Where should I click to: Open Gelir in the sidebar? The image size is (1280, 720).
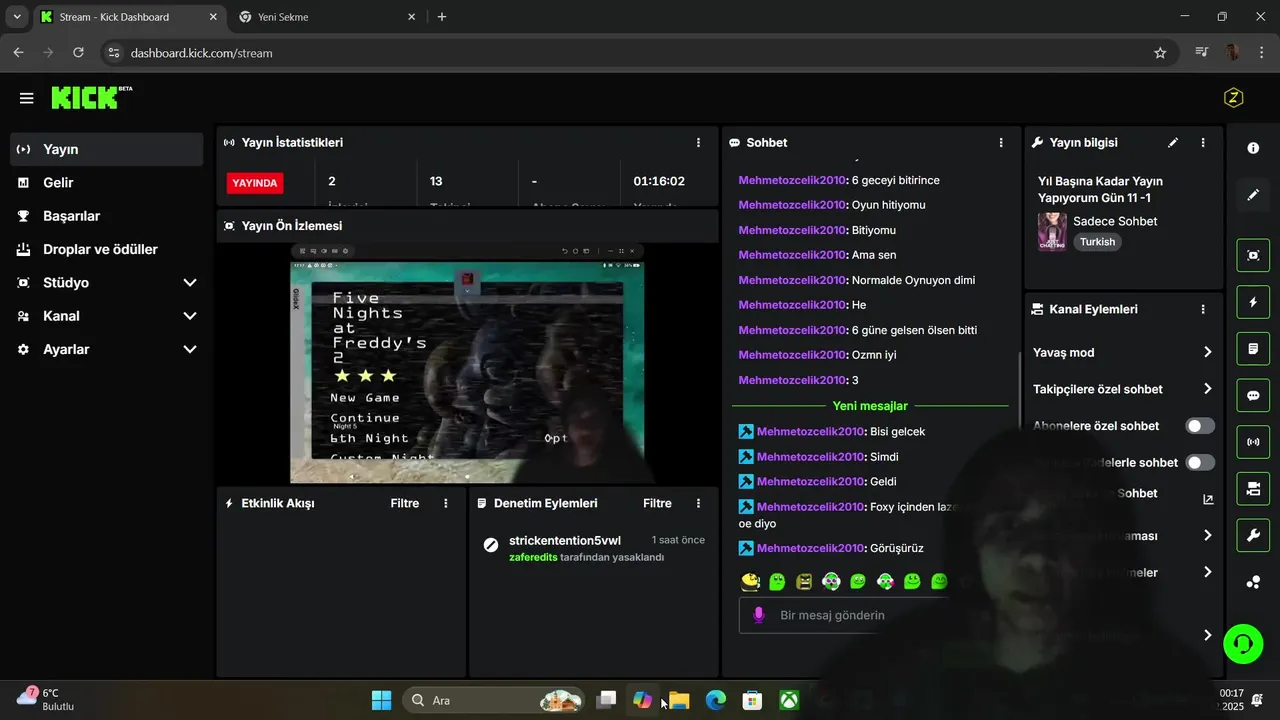click(x=107, y=183)
